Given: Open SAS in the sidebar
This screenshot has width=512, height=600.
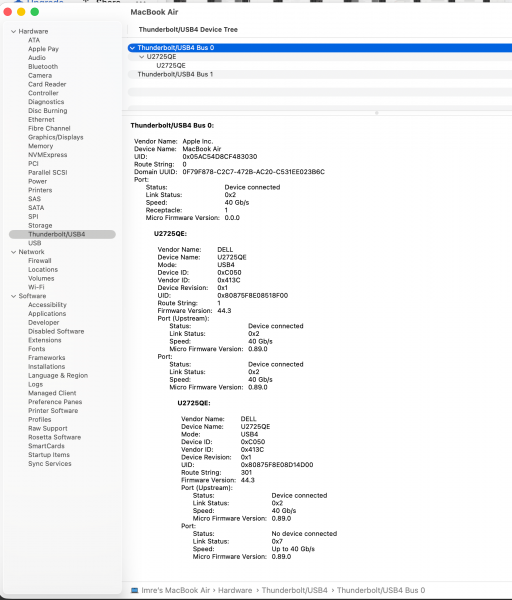Looking at the screenshot, I should click(34, 199).
